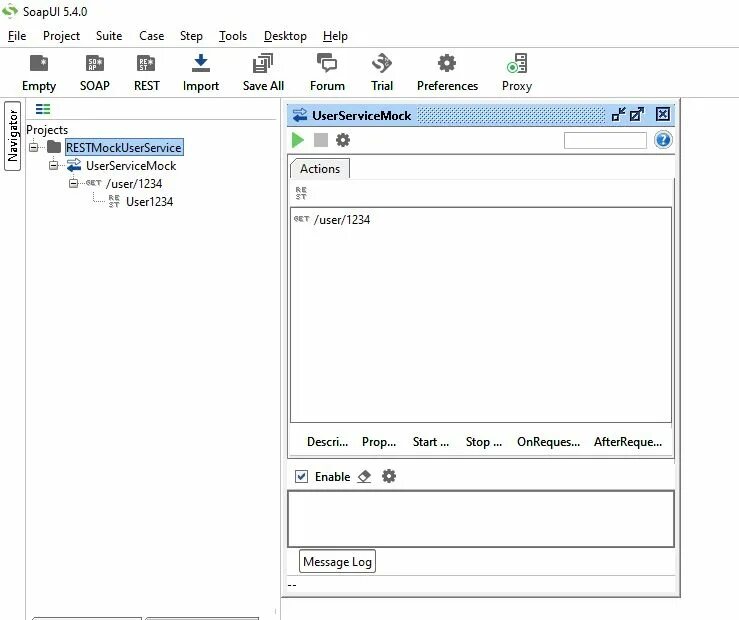Open the Step menu

pyautogui.click(x=191, y=36)
